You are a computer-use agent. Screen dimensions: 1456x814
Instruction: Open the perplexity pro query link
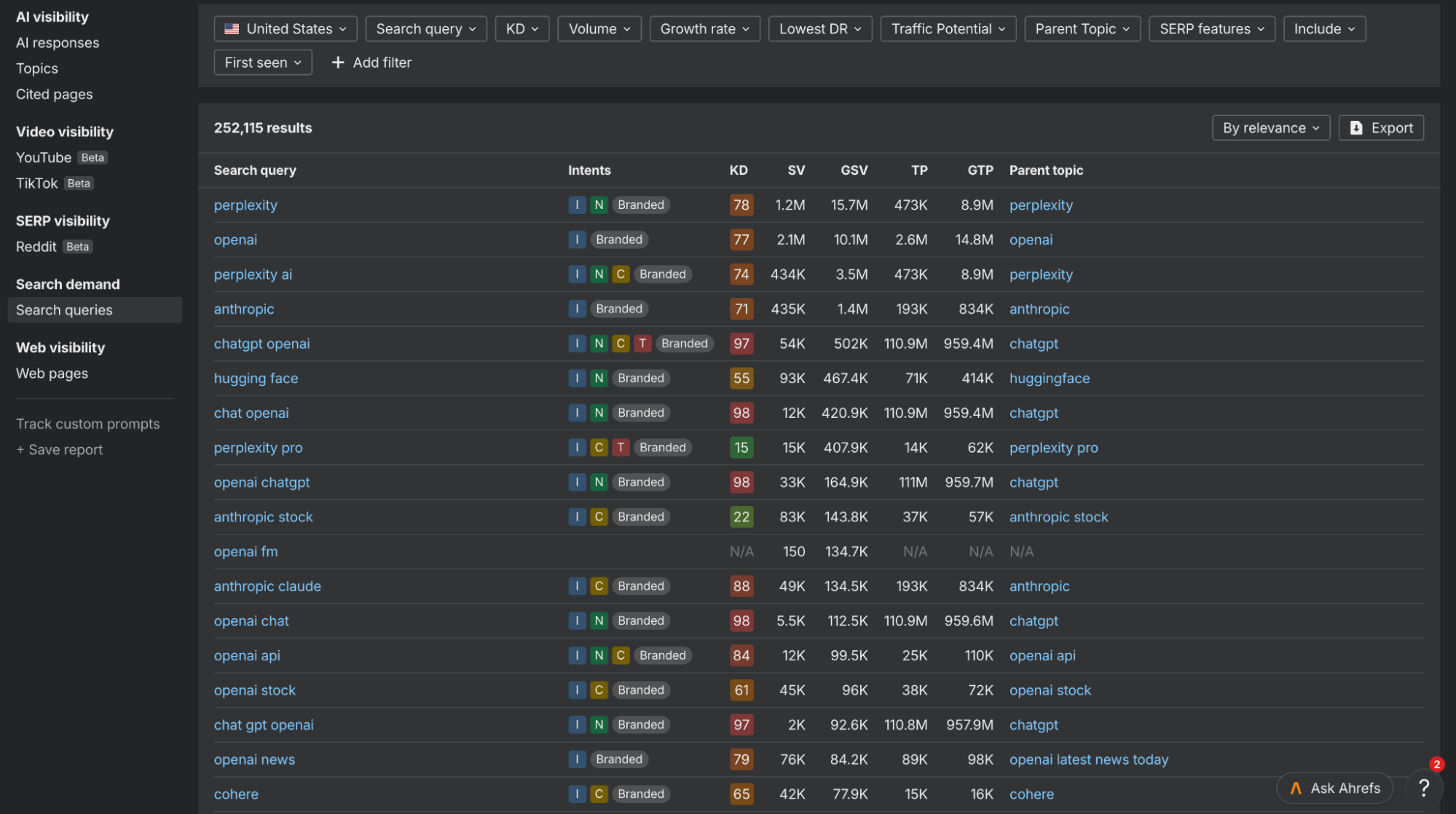258,448
